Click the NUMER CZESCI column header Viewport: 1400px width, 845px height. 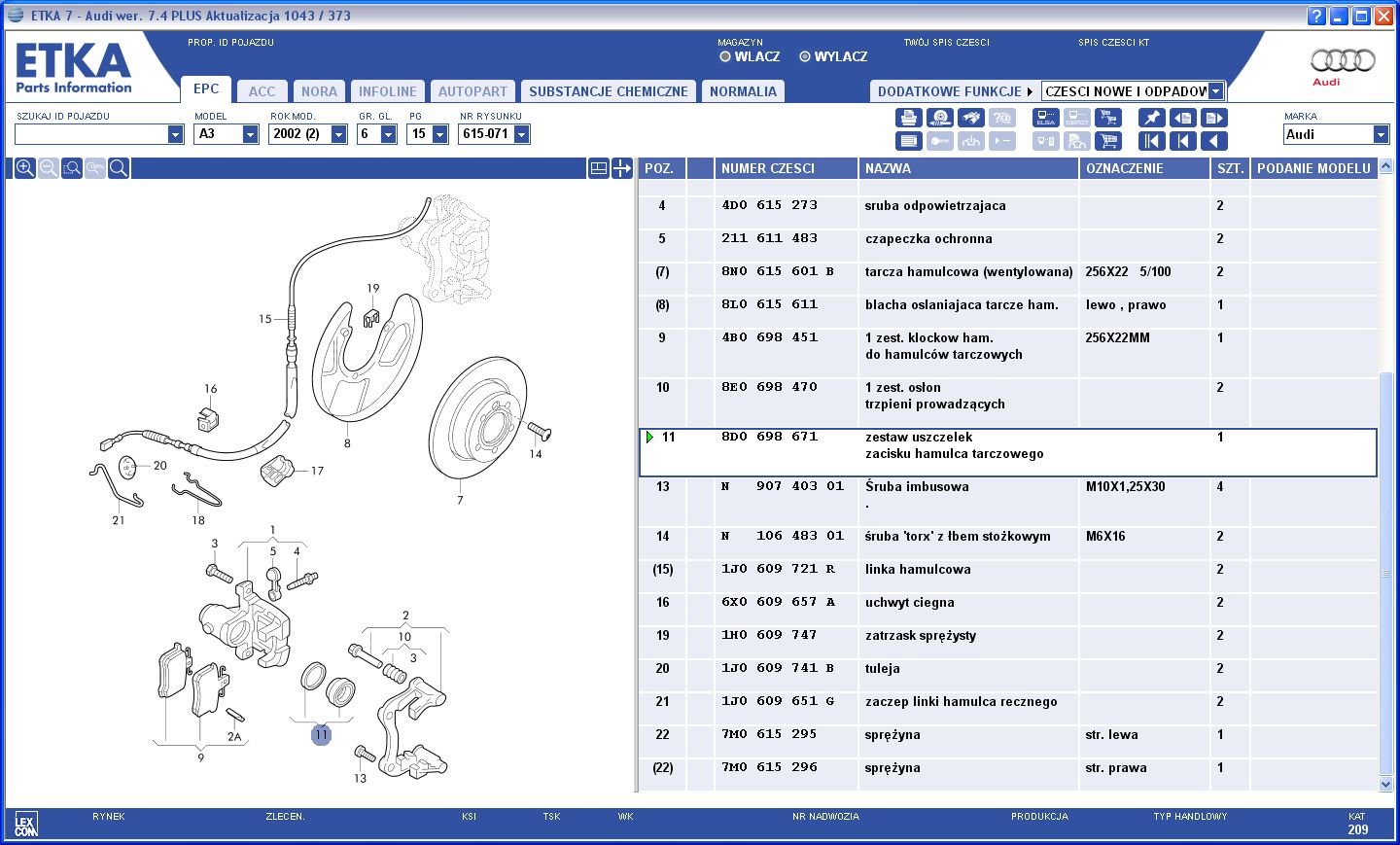[x=786, y=168]
